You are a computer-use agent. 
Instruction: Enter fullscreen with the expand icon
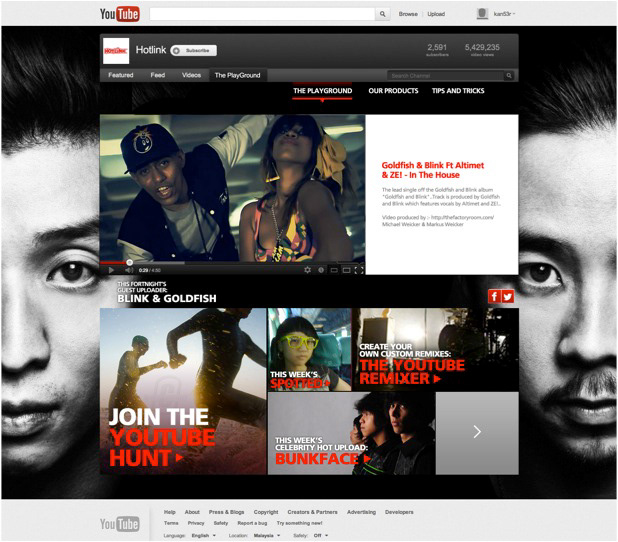[359, 270]
